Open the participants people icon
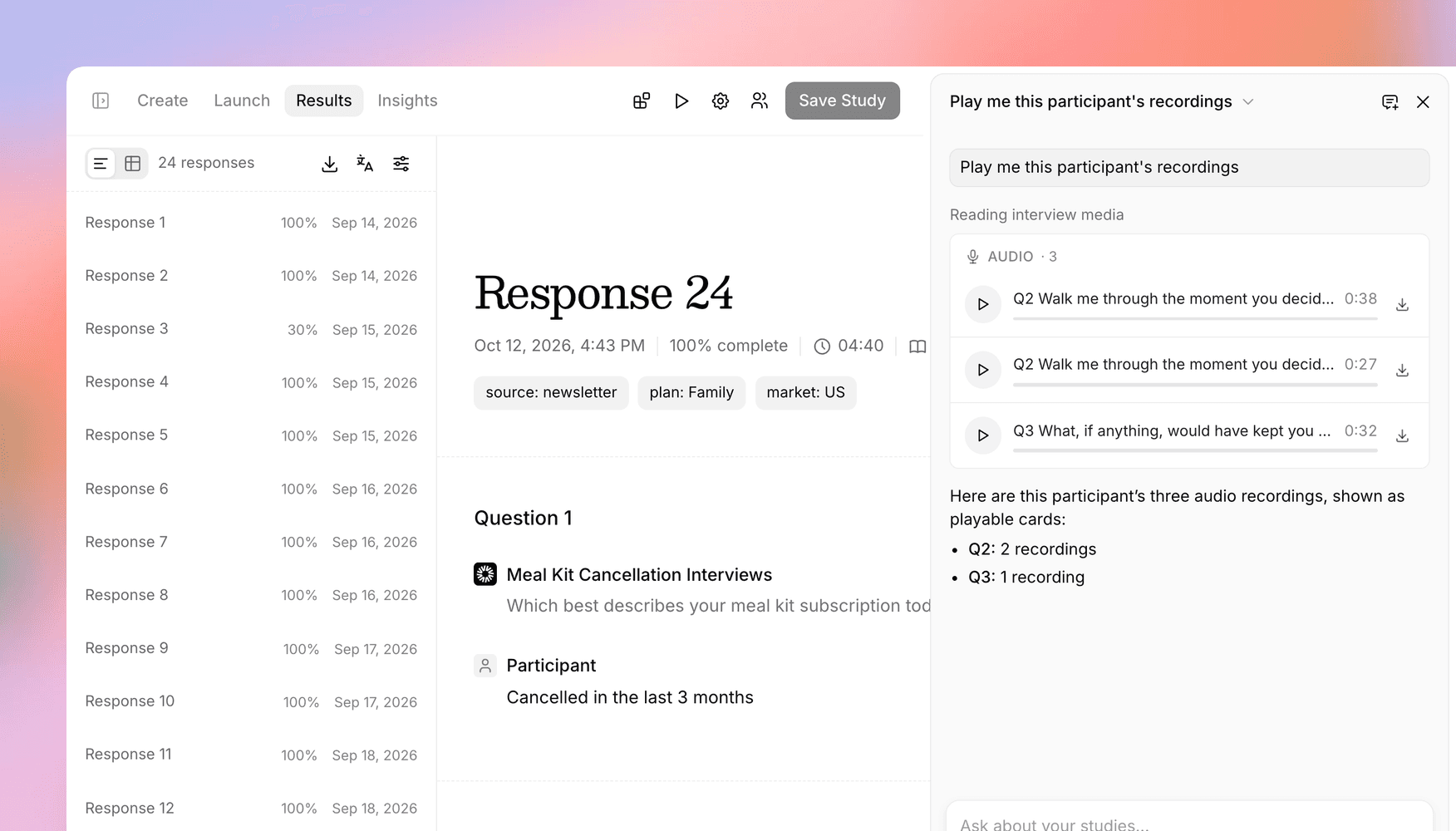Image resolution: width=1456 pixels, height=831 pixels. click(x=760, y=101)
